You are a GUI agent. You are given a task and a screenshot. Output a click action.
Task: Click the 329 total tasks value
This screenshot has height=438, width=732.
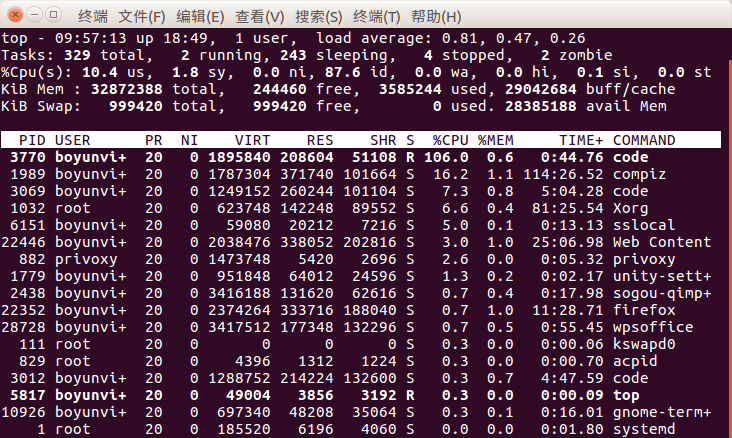pos(77,55)
